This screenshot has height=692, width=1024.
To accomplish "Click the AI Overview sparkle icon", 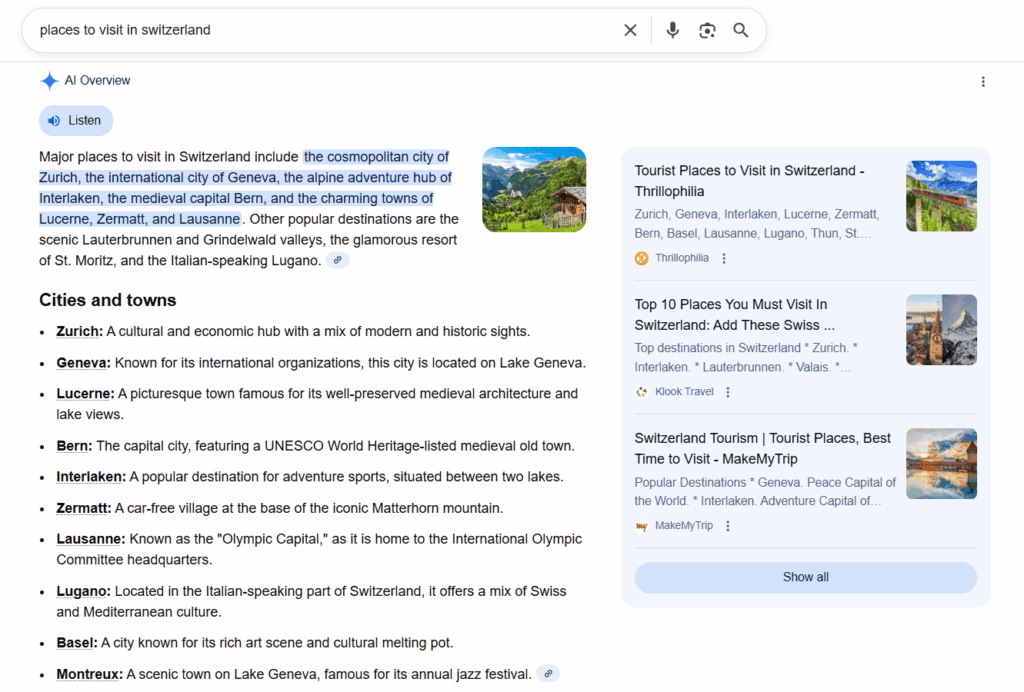I will coord(50,80).
